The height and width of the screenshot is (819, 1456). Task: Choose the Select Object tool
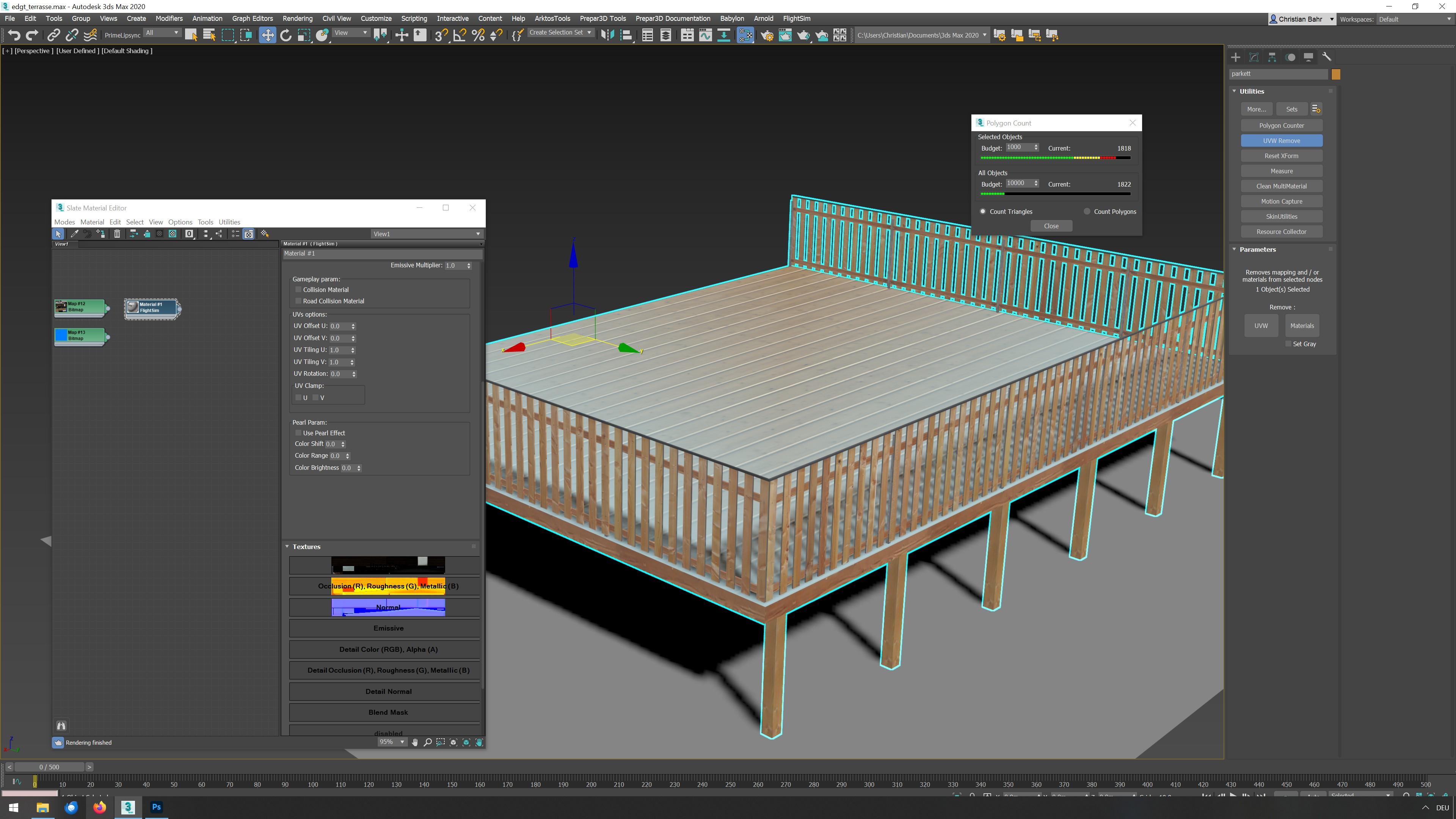pyautogui.click(x=191, y=35)
